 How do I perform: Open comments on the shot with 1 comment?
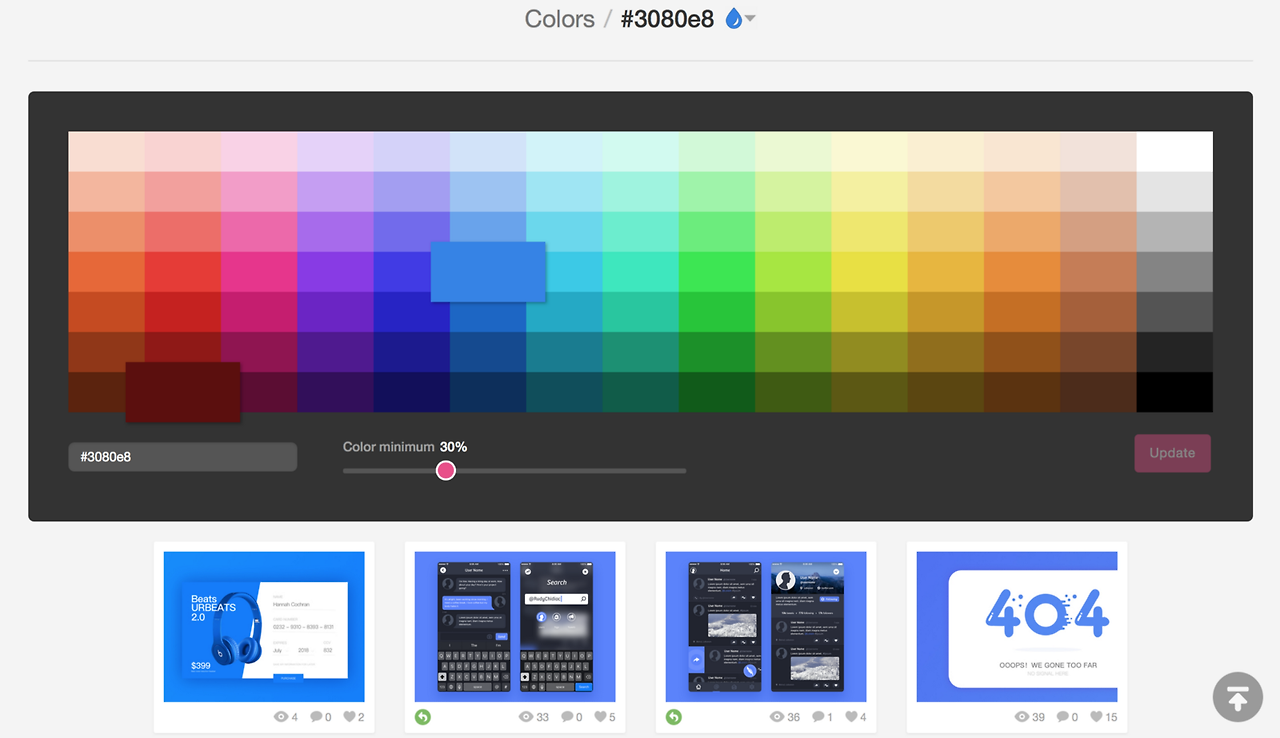(818, 717)
